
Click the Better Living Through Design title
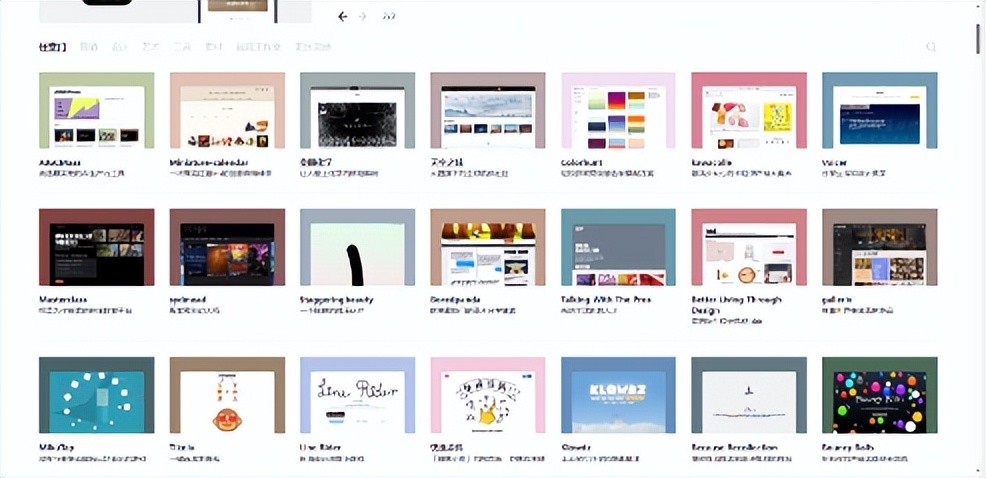tap(737, 299)
